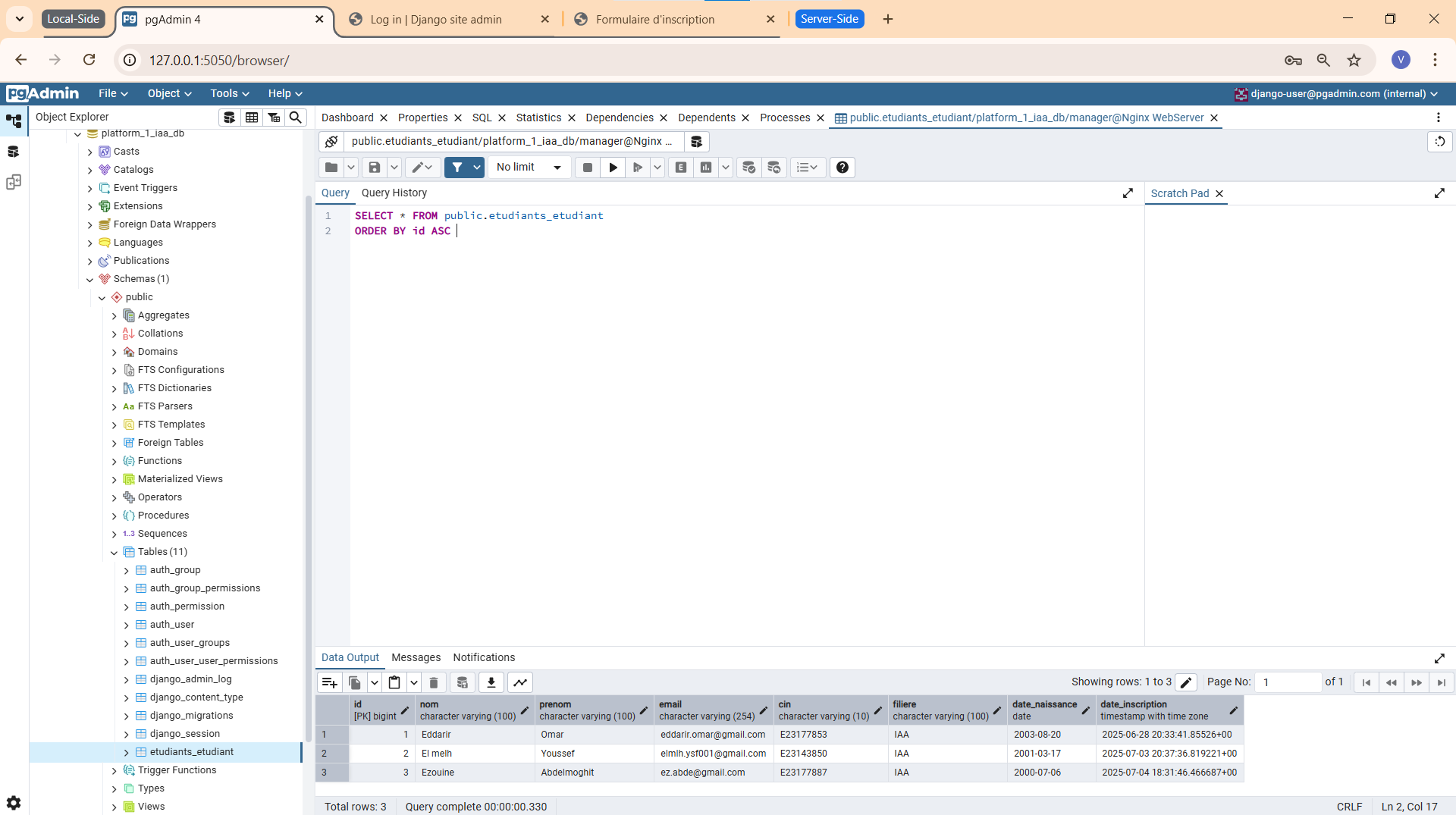Switch to the Query History tab
This screenshot has height=815, width=1456.
click(x=394, y=193)
